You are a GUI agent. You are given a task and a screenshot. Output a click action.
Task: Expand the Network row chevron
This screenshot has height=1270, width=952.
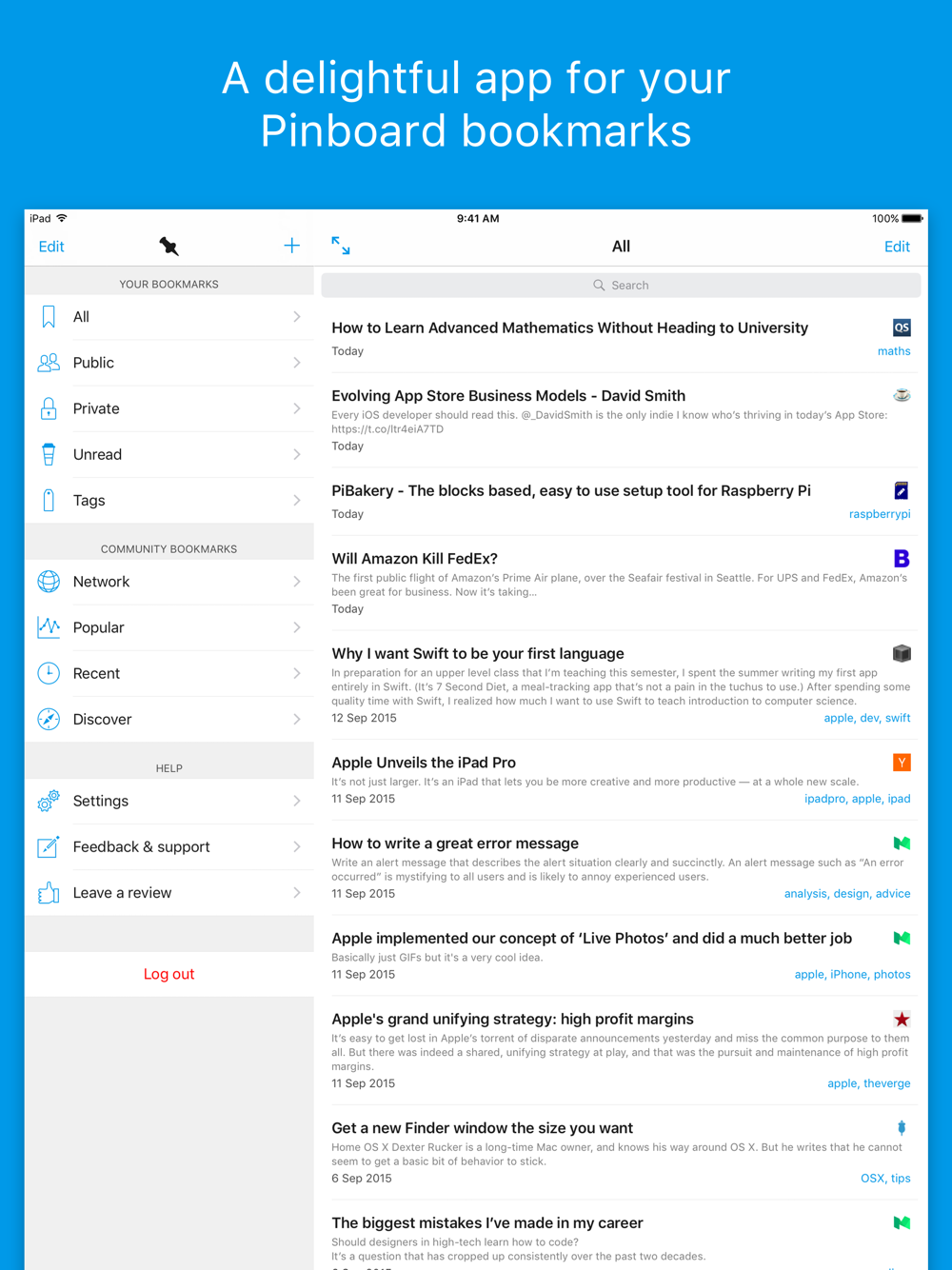click(x=297, y=582)
